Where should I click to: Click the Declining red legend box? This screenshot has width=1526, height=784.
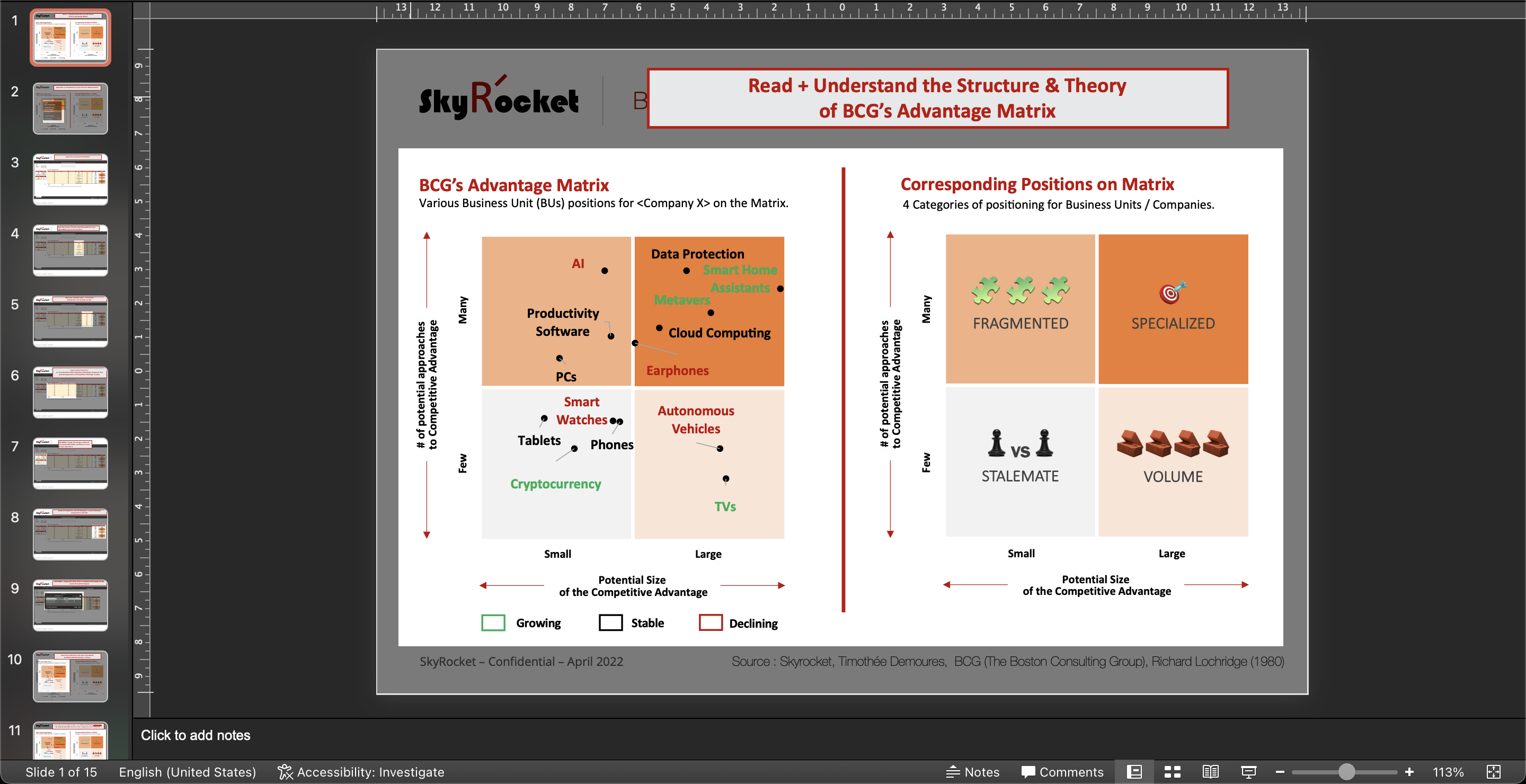[710, 623]
